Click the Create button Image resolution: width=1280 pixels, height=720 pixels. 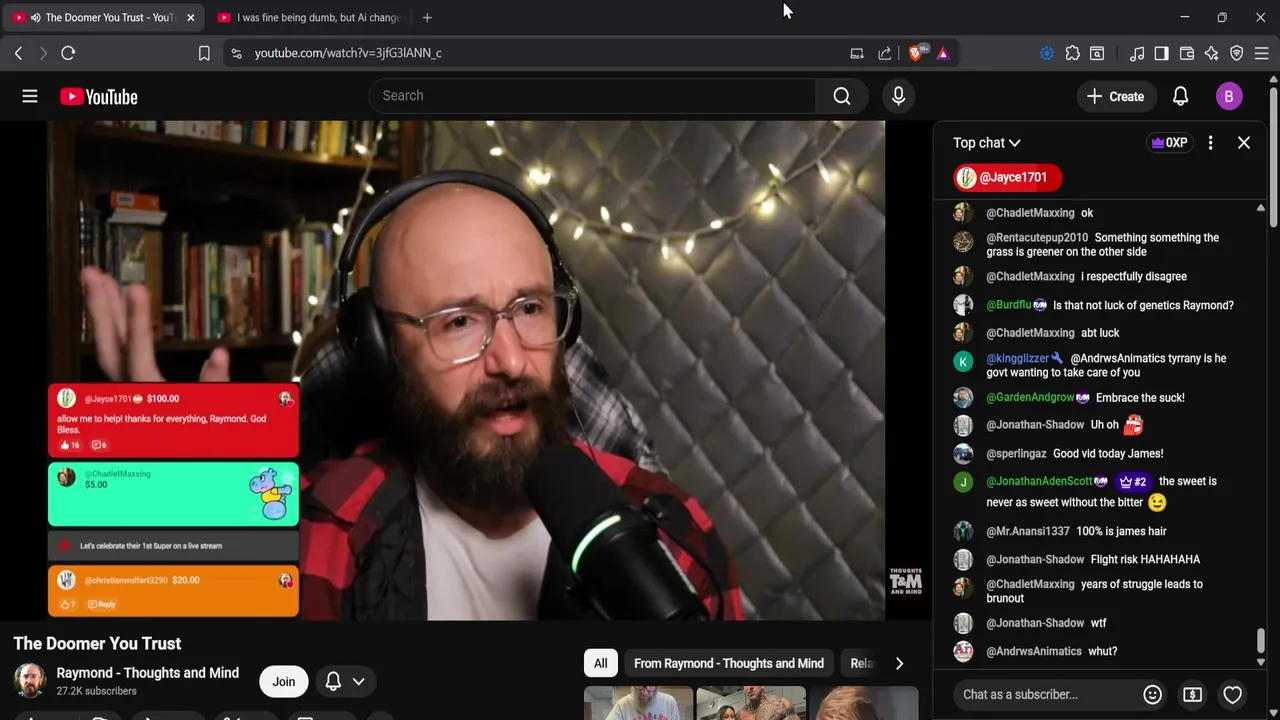1115,96
